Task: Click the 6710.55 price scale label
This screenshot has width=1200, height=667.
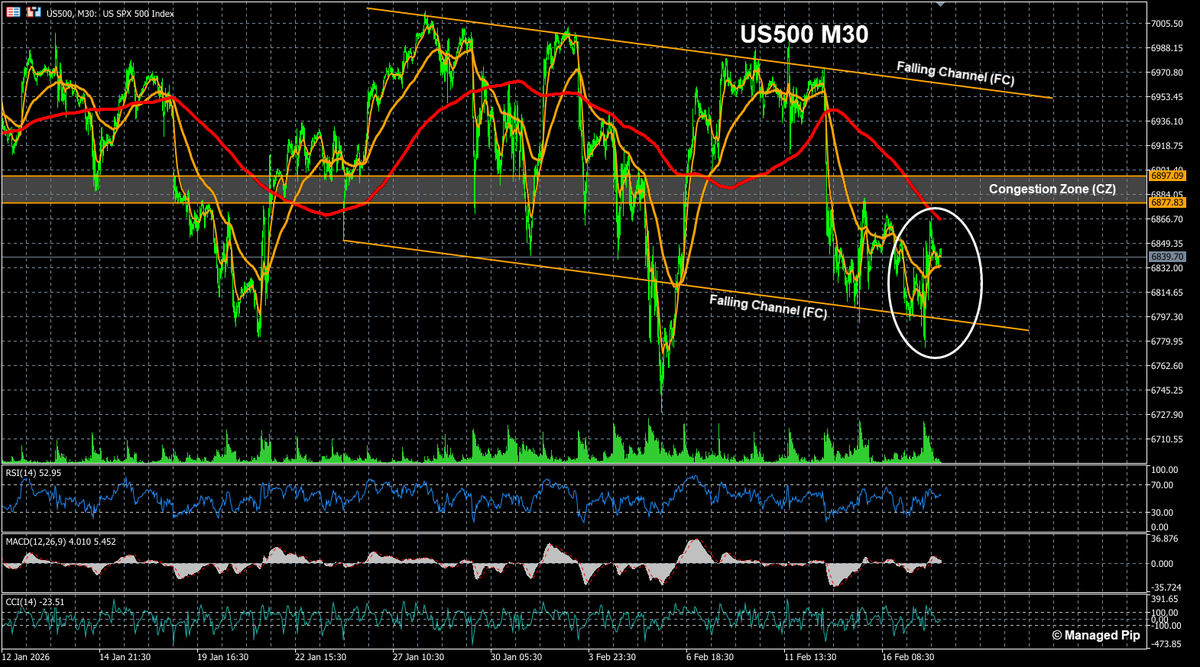Action: (1167, 439)
